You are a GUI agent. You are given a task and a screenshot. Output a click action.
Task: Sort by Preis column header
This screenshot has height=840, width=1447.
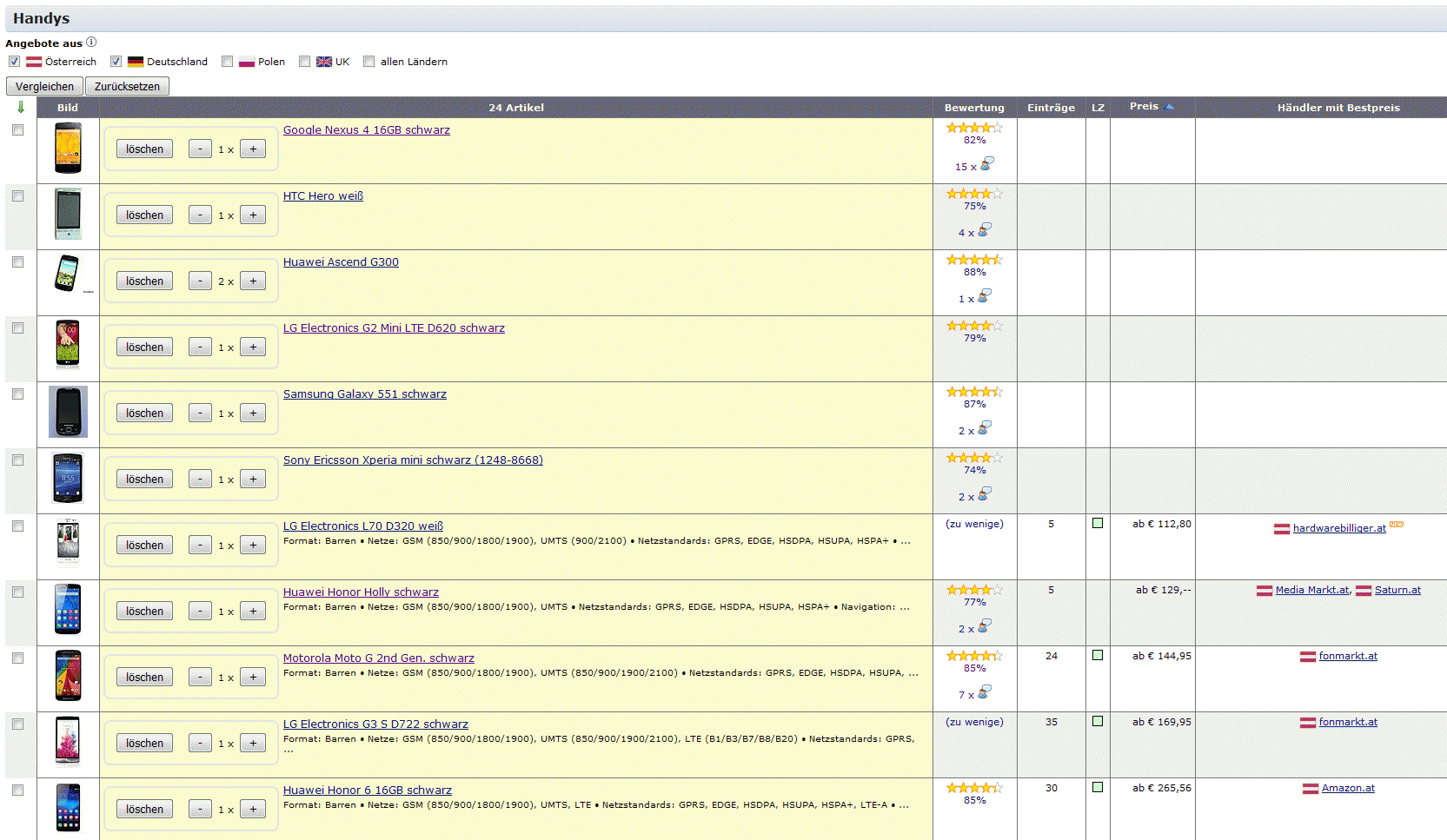click(1152, 107)
